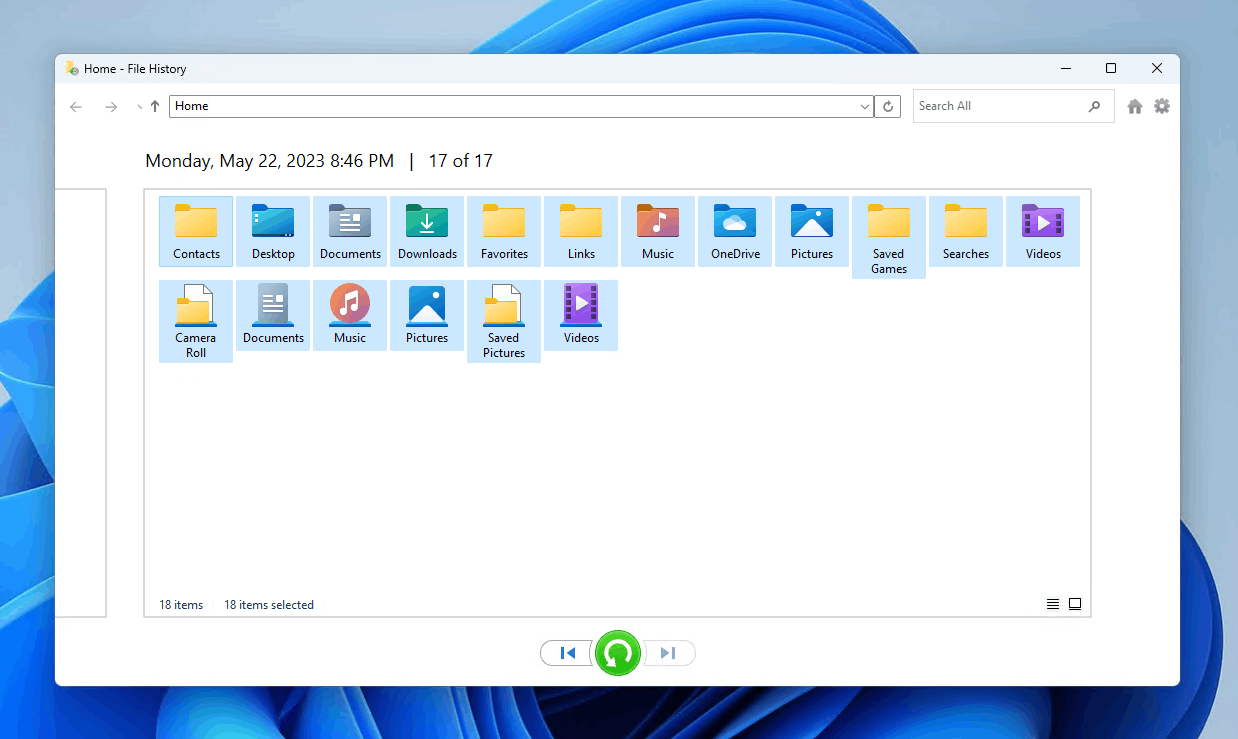Open the recent locations dropdown chevron
This screenshot has width=1238, height=739.
pyautogui.click(x=138, y=107)
